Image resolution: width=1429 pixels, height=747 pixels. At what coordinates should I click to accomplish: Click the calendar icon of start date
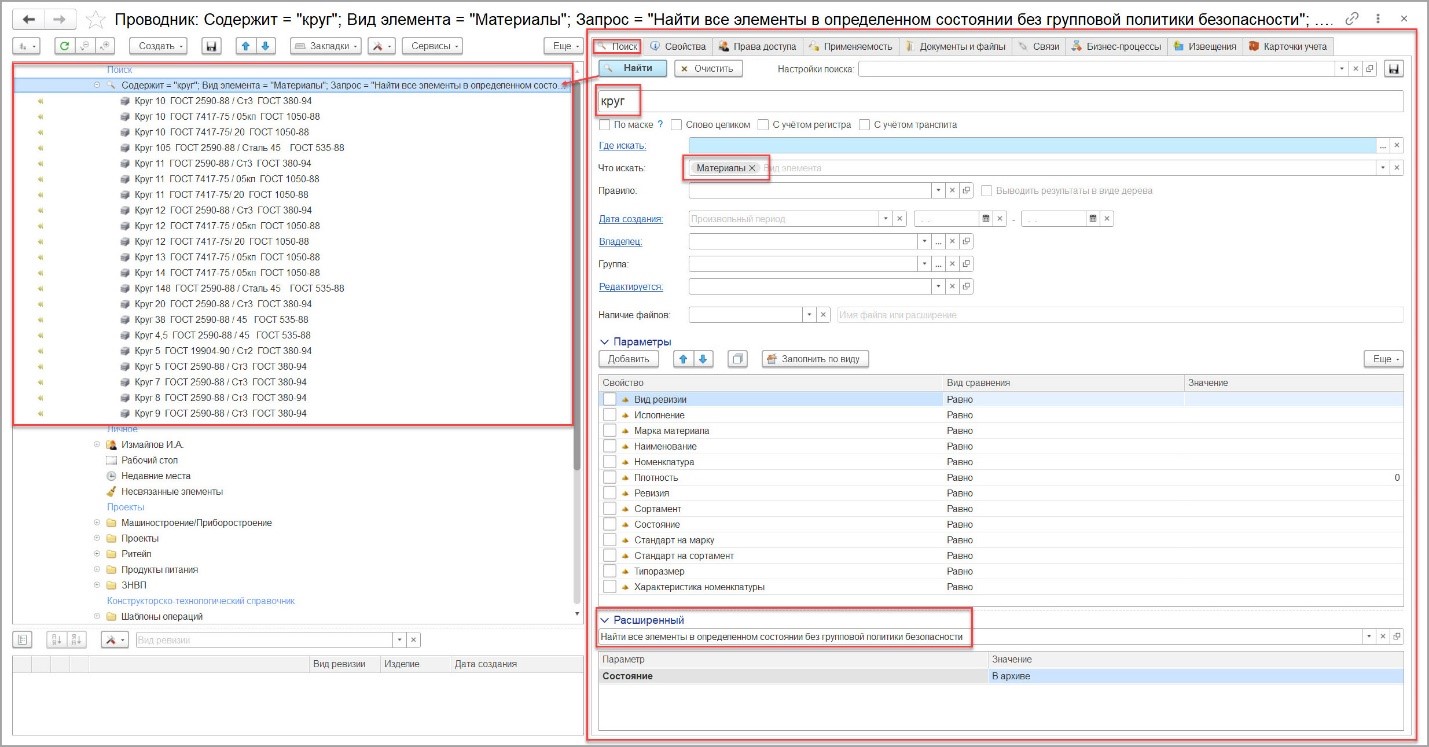coord(985,218)
